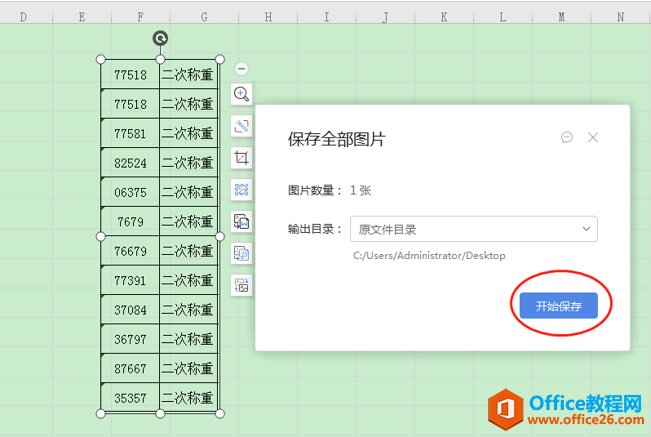651x437 pixels.
Task: Click the picture to Word conversion icon
Action: click(x=241, y=222)
